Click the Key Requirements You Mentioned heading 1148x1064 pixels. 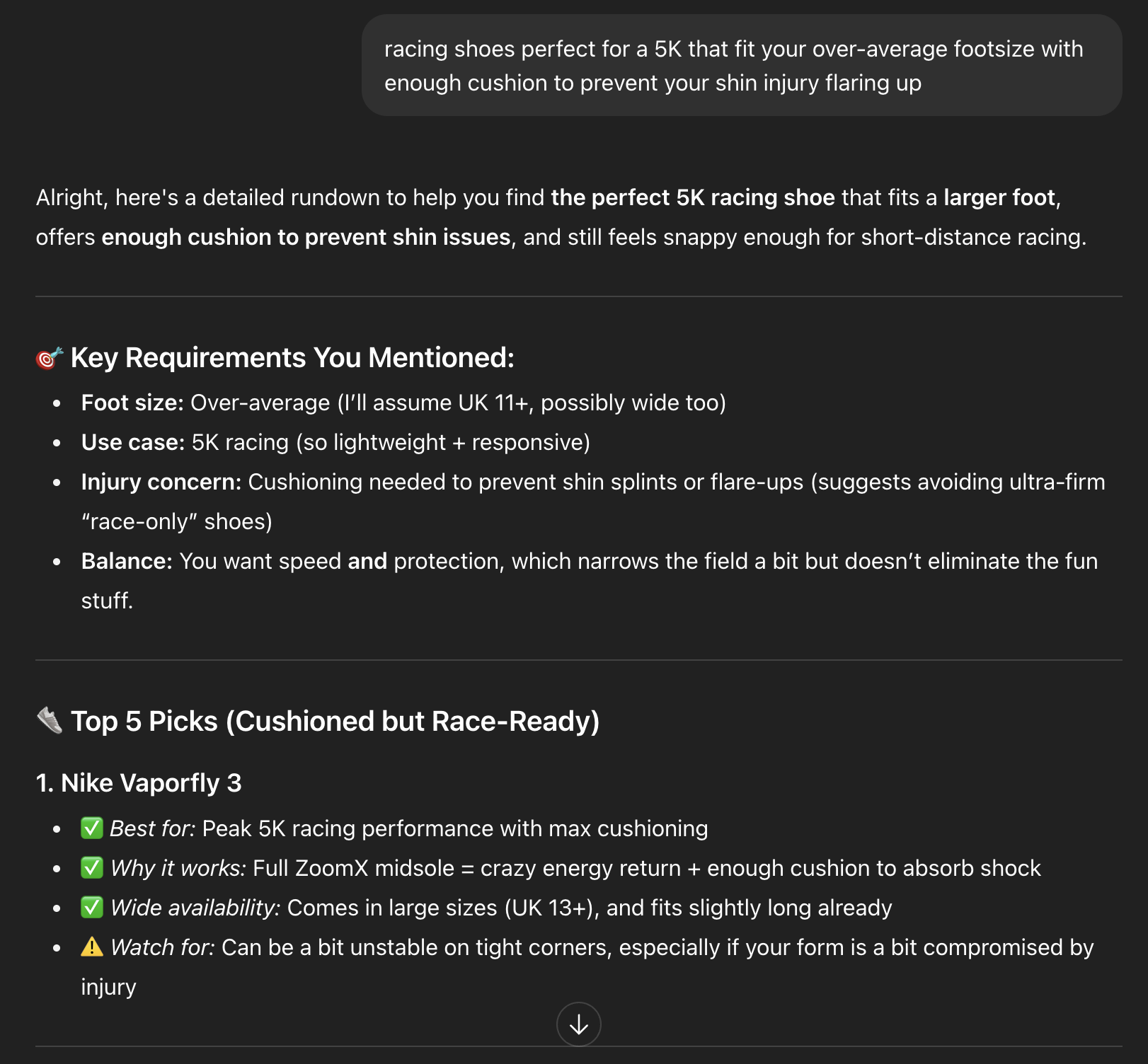pyautogui.click(x=292, y=358)
